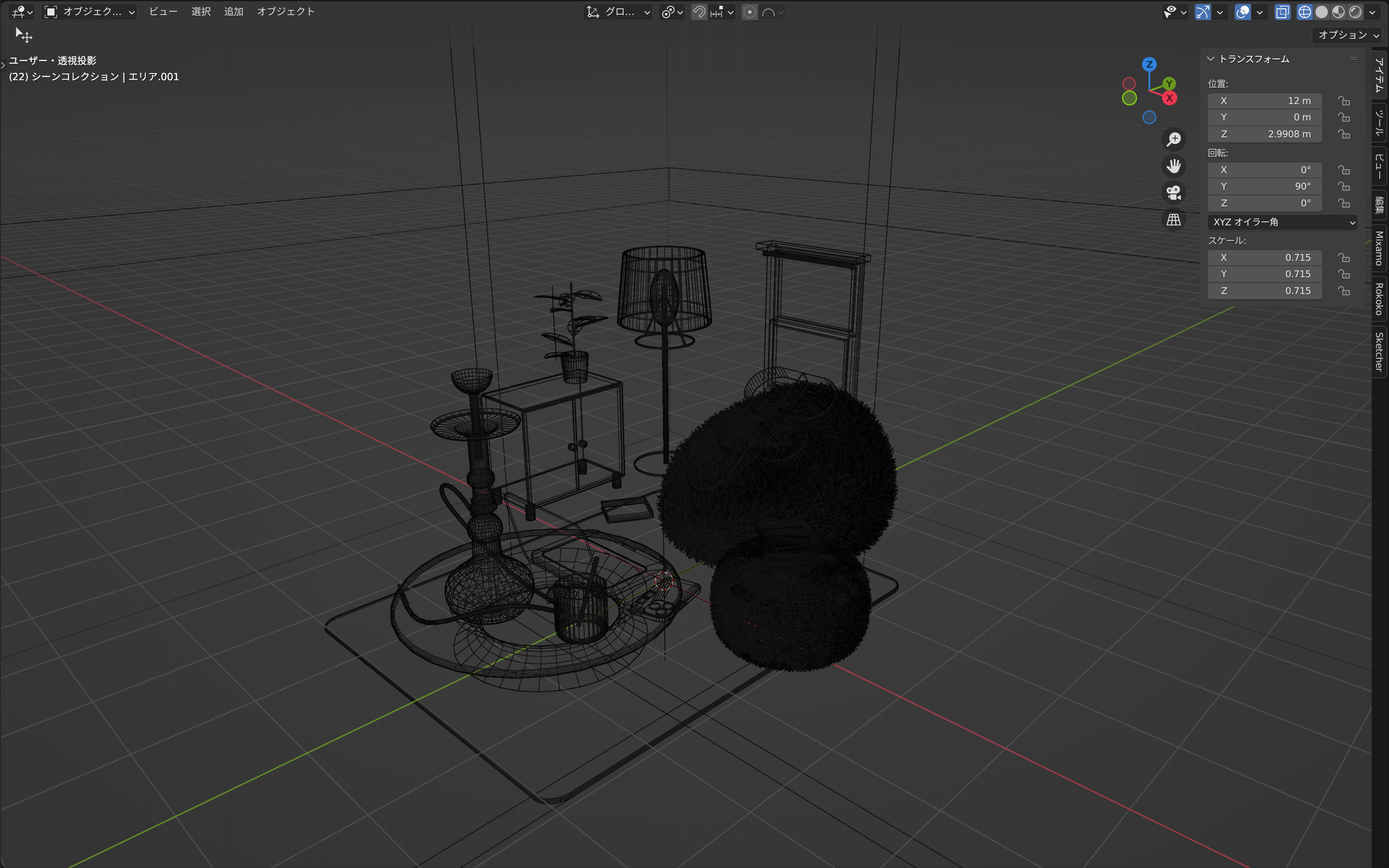Lock location Z
The image size is (1389, 868).
click(x=1344, y=134)
